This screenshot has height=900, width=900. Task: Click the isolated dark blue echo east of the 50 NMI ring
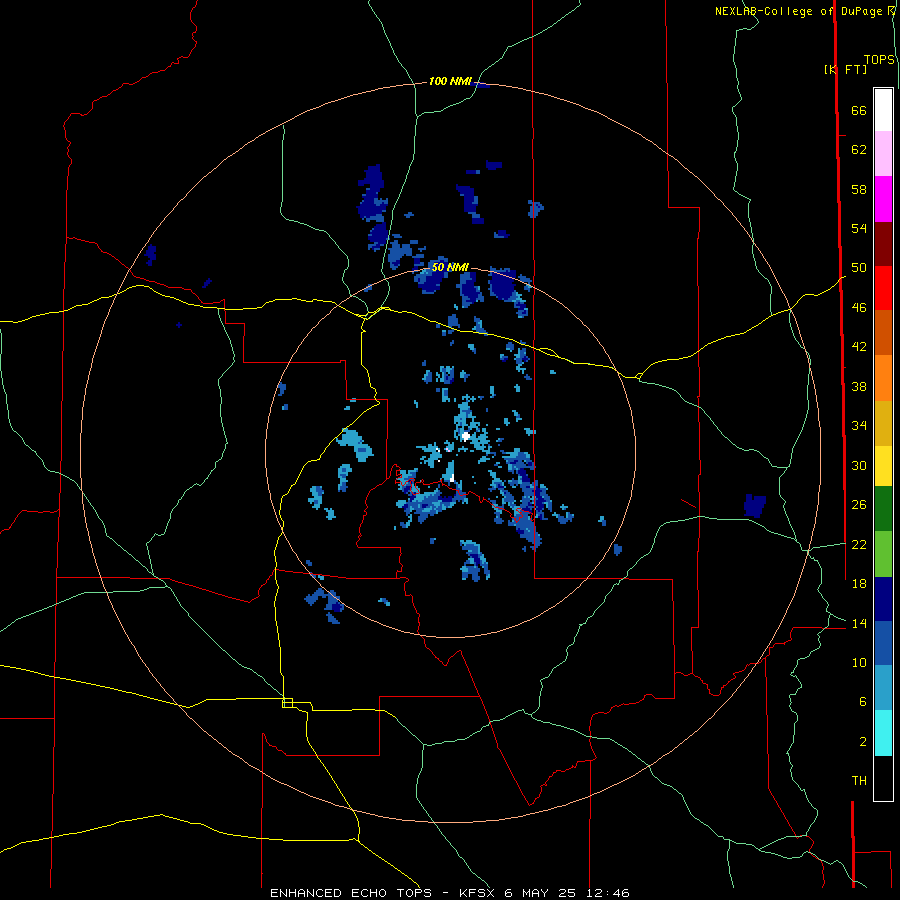(x=754, y=505)
